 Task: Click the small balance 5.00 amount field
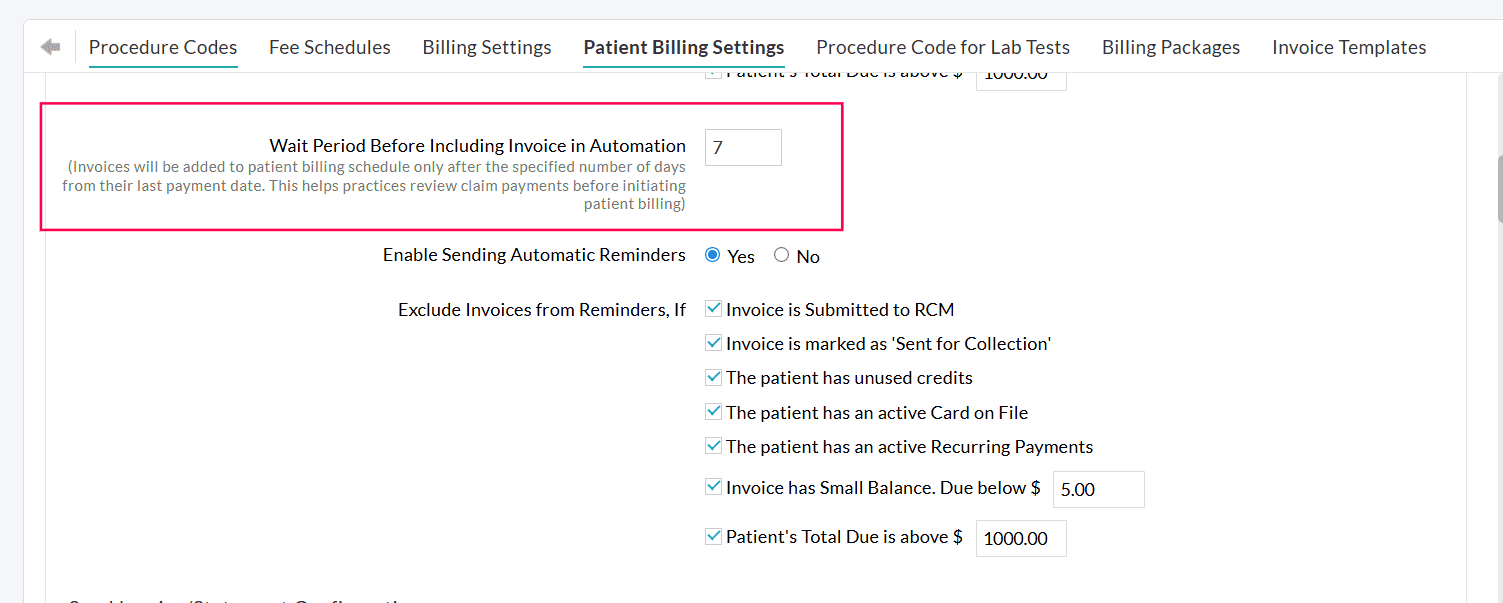coord(1098,490)
